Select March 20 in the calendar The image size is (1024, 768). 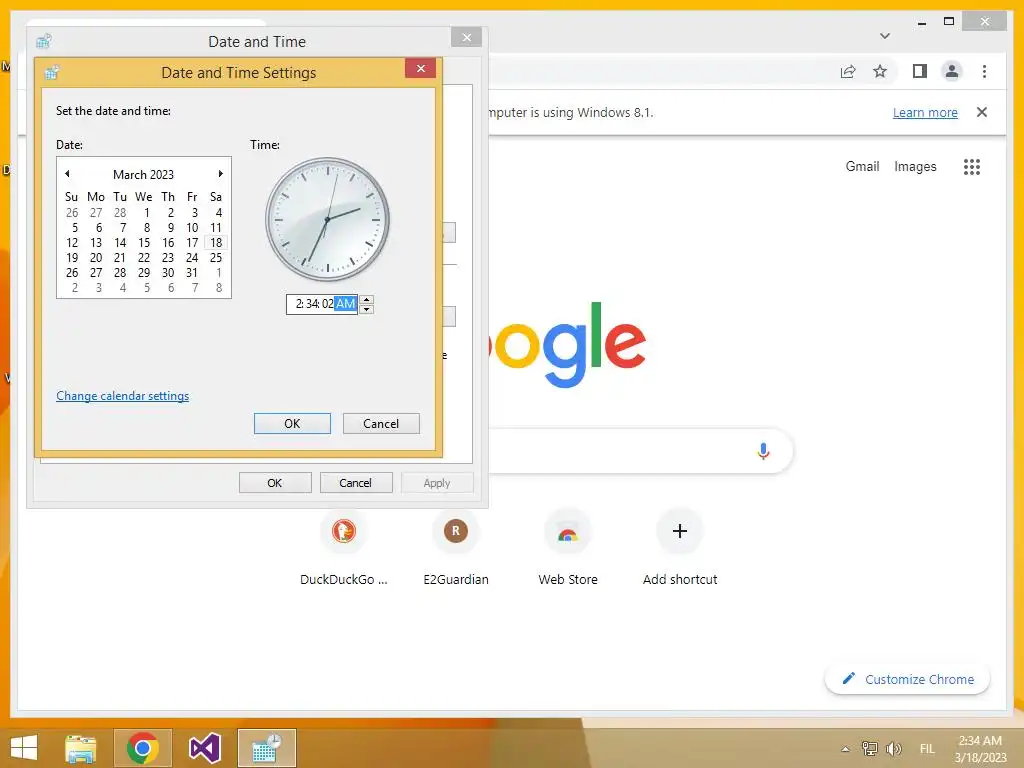96,257
